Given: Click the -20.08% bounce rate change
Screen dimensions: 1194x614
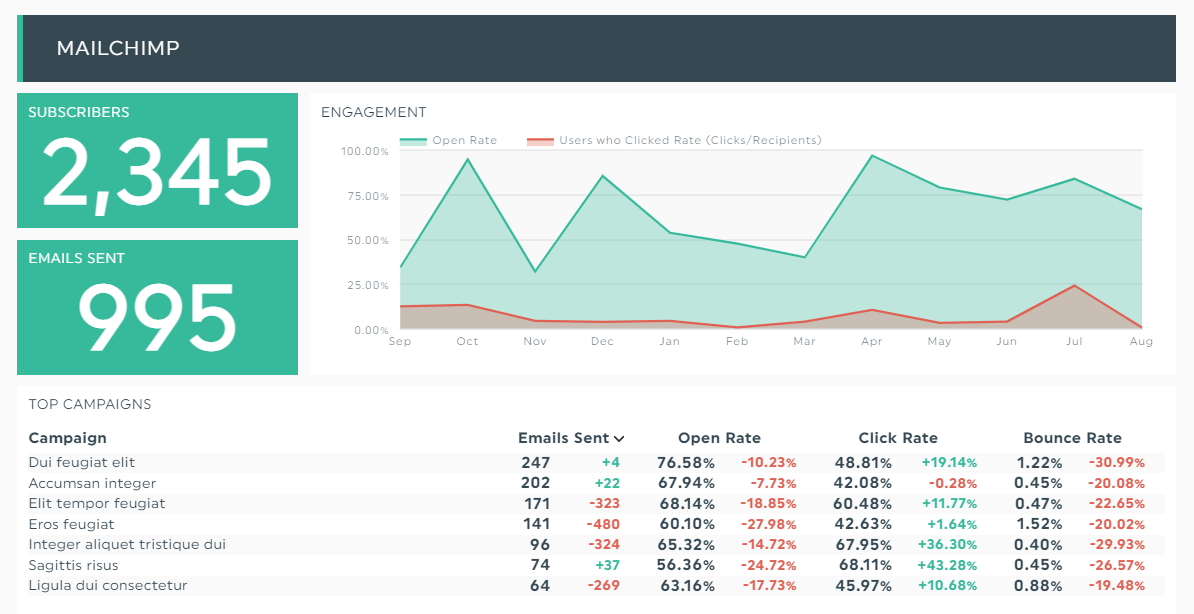Looking at the screenshot, I should [x=1116, y=483].
